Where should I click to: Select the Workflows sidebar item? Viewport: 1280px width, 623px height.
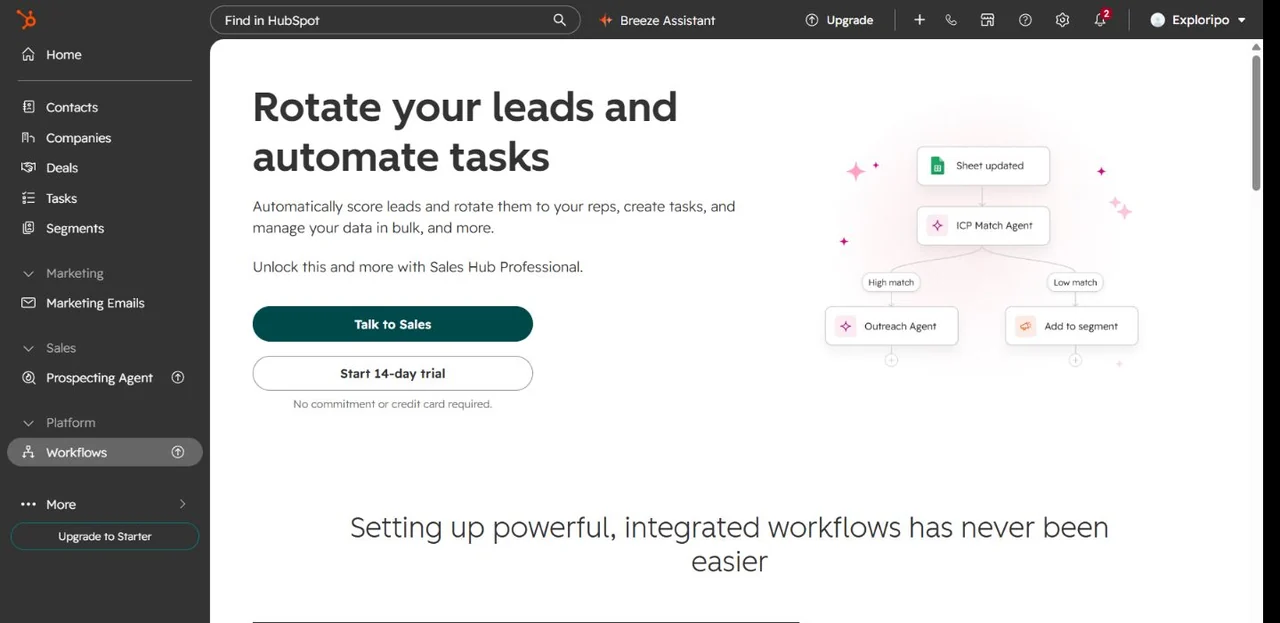pyautogui.click(x=105, y=452)
